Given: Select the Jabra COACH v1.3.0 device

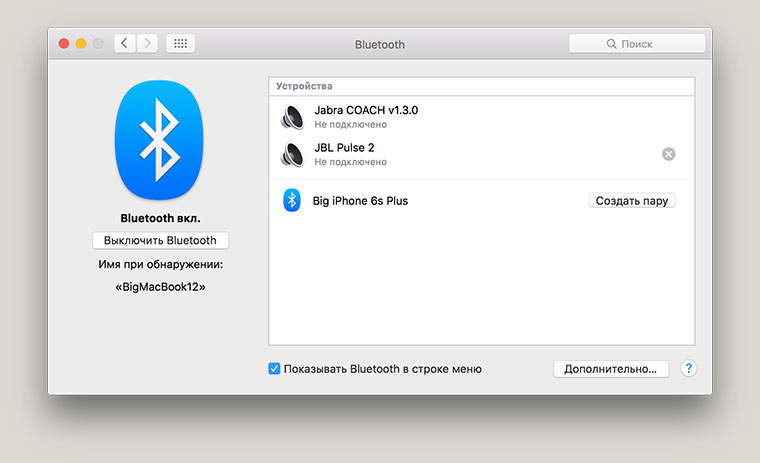Looking at the screenshot, I should click(481, 116).
